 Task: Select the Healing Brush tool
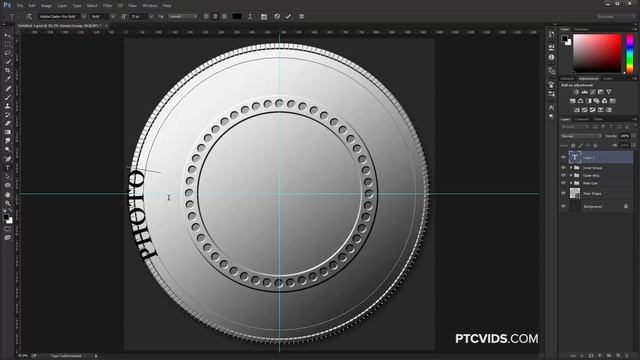pos(7,89)
